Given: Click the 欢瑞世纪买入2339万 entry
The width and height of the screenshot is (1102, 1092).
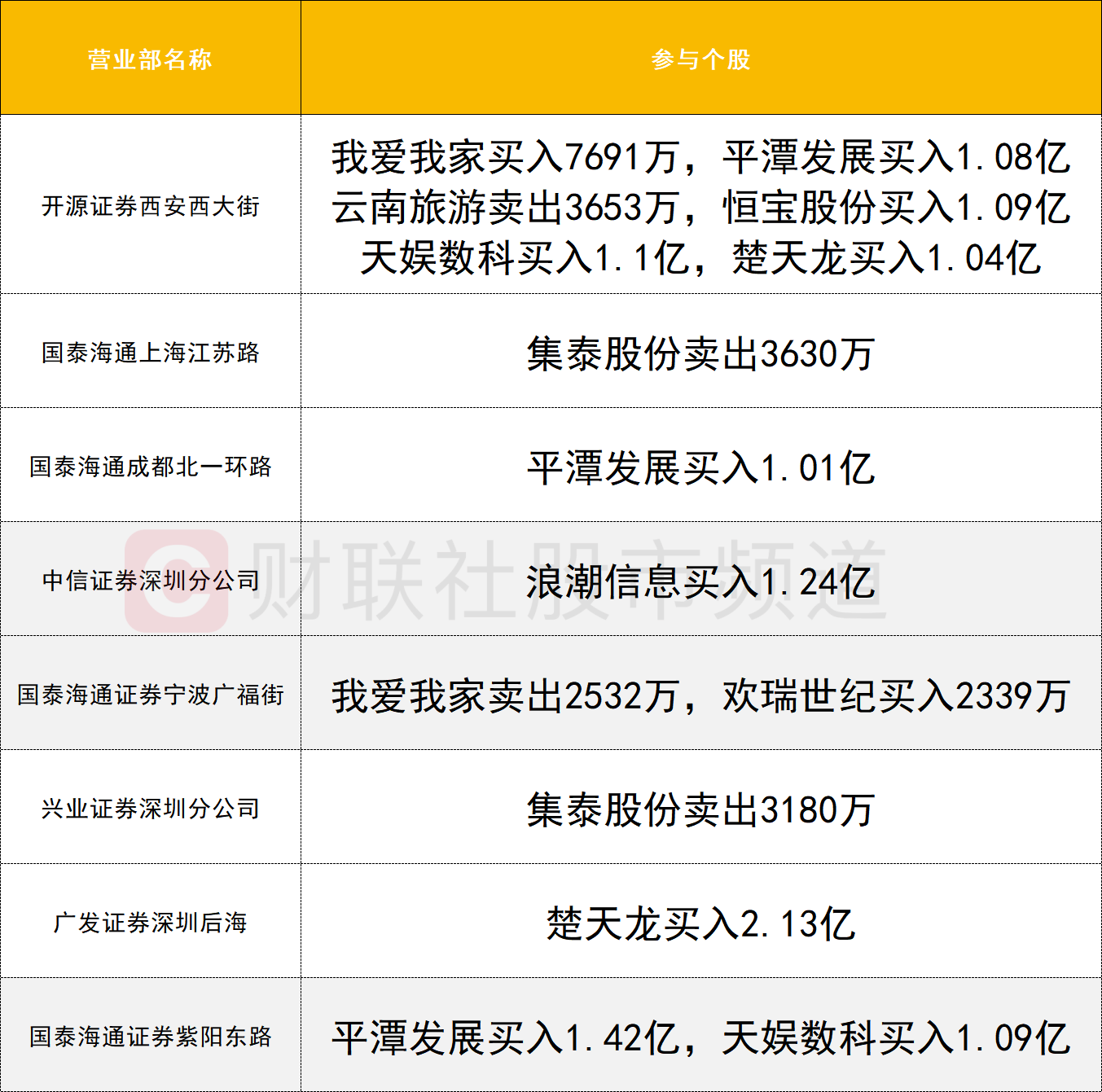Looking at the screenshot, I should 896,696.
